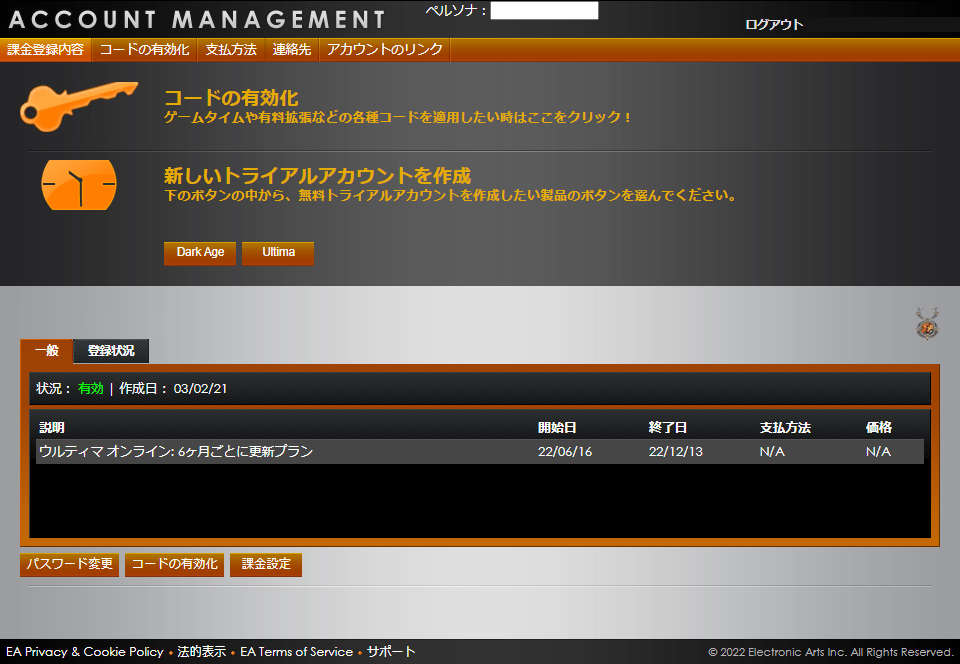Click the Dark Age trial button
Viewport: 960px width, 664px height.
[200, 253]
